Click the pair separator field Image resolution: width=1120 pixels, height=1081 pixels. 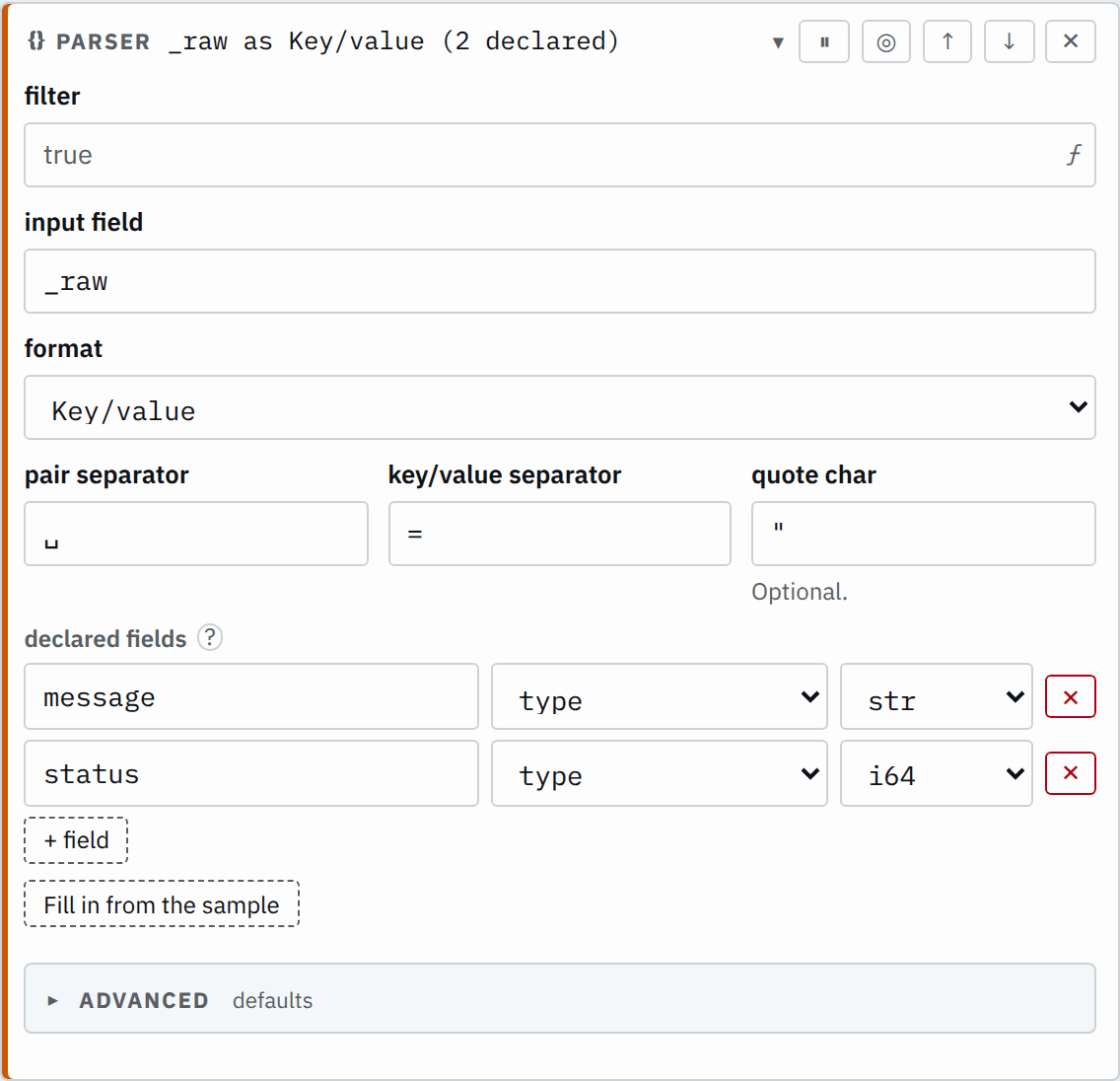[x=196, y=534]
